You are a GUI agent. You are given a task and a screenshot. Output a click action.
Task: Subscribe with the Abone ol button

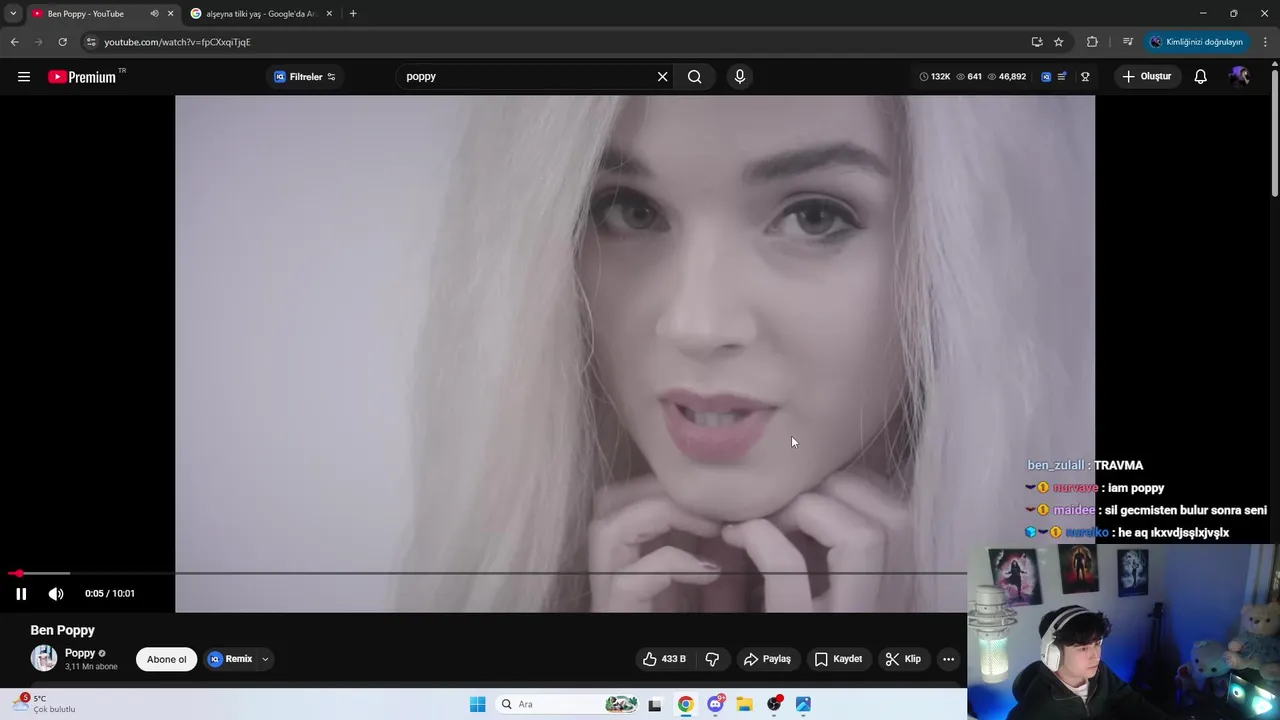167,659
